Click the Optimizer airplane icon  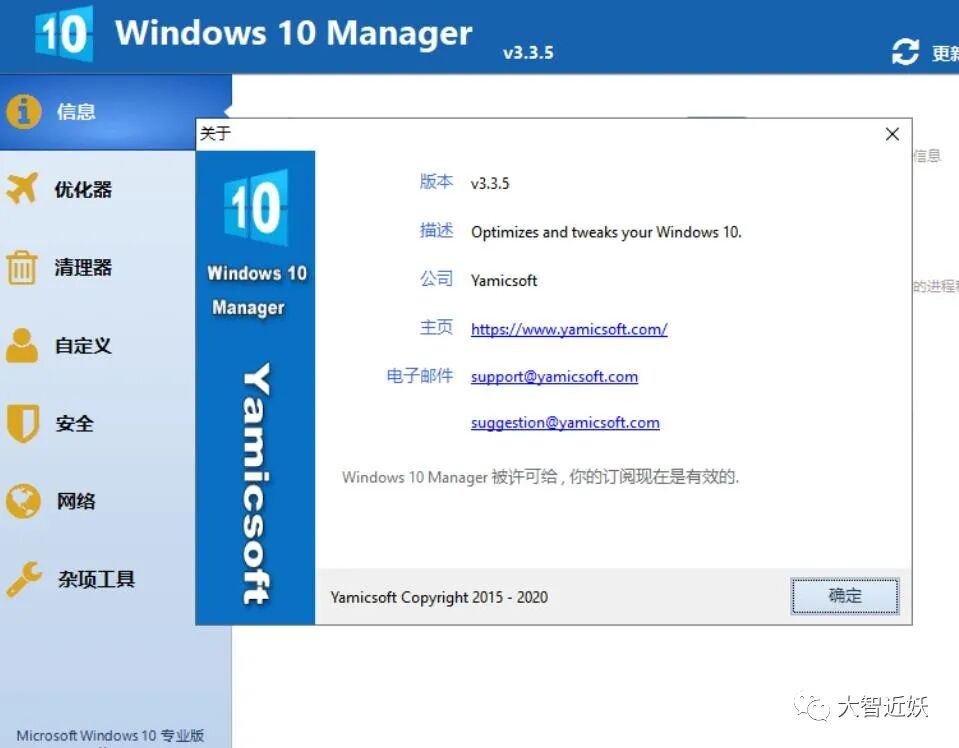22,188
